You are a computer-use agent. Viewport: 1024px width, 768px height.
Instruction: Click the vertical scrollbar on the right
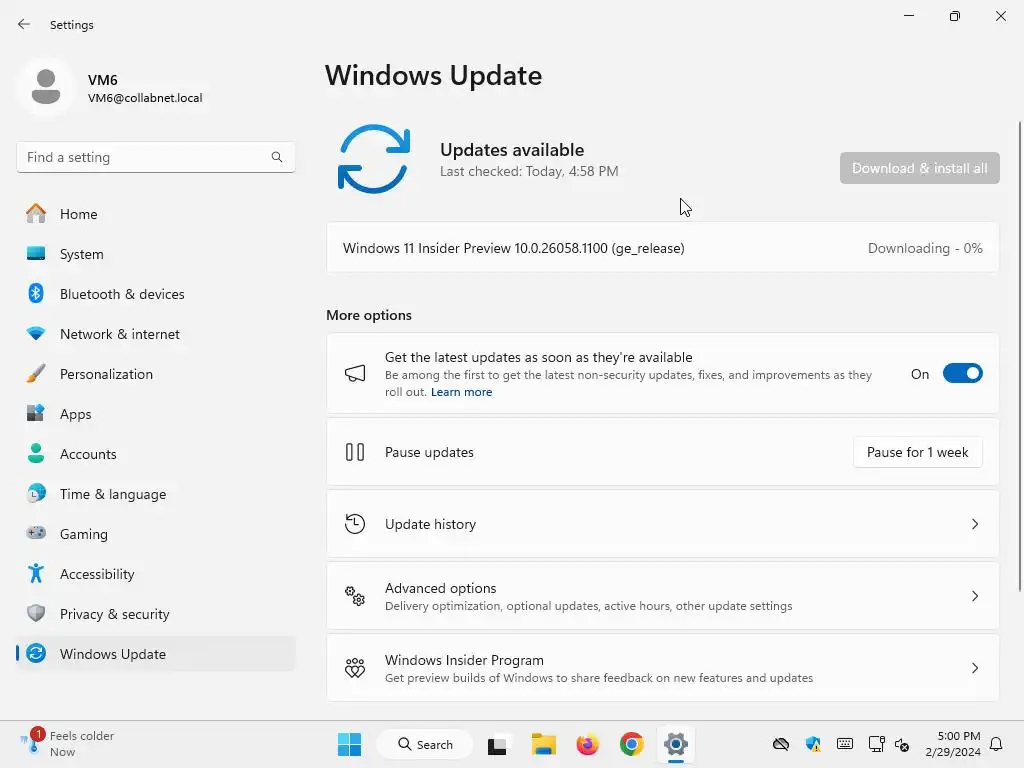pyautogui.click(x=1019, y=356)
